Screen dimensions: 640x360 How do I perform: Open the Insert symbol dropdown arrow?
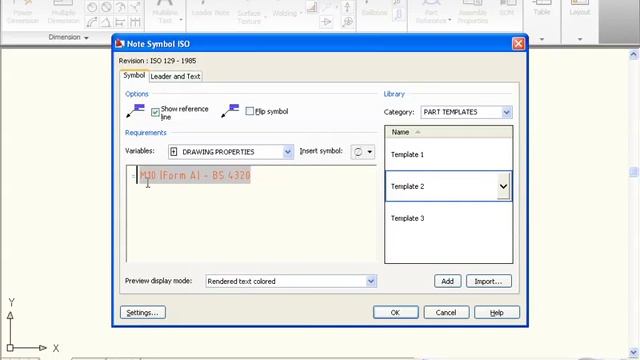click(x=369, y=152)
